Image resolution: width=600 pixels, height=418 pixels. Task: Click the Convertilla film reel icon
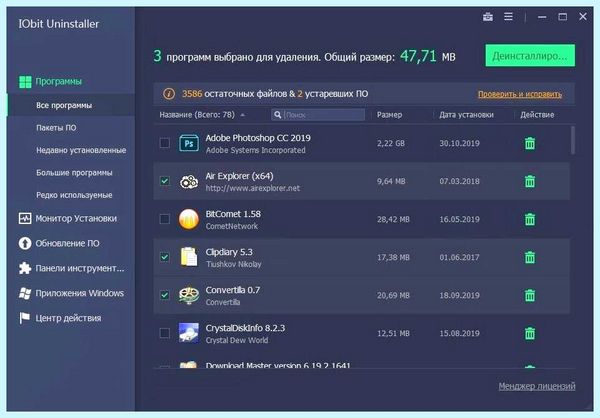click(189, 295)
